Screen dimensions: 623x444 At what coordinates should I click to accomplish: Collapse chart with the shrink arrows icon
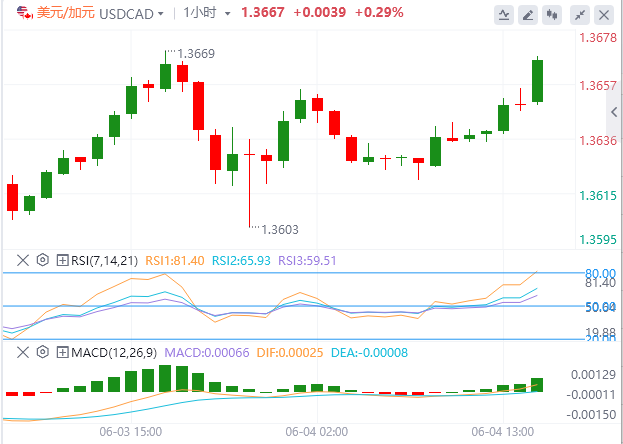580,16
